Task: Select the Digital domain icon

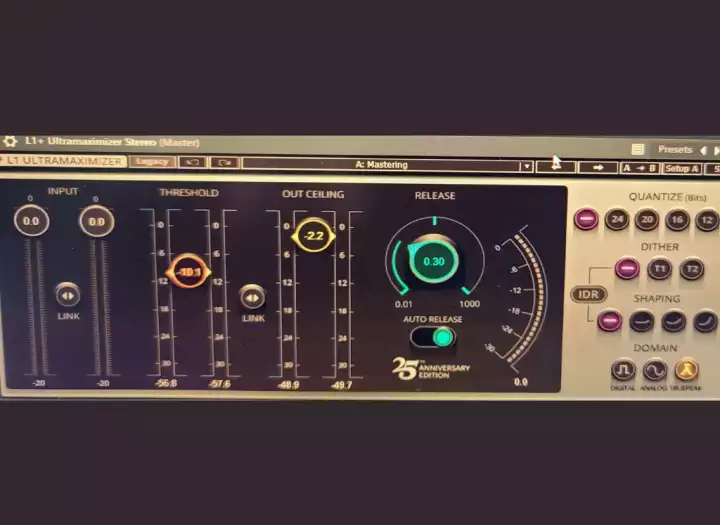Action: [x=623, y=370]
